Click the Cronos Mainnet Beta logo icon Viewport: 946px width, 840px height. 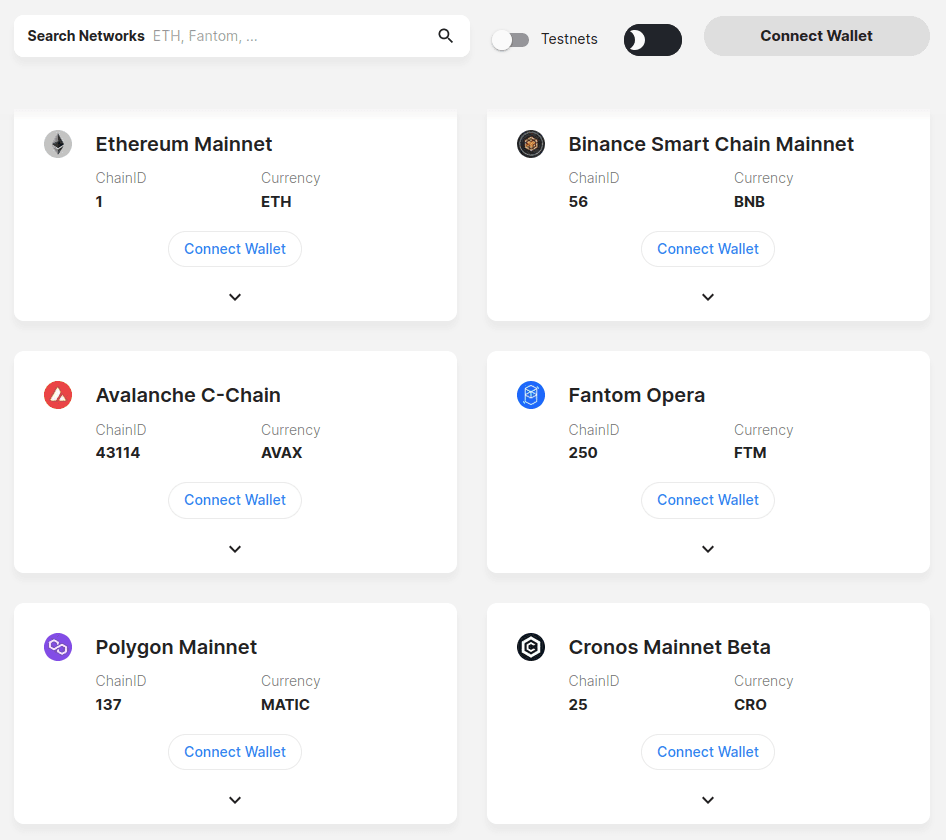coord(531,647)
